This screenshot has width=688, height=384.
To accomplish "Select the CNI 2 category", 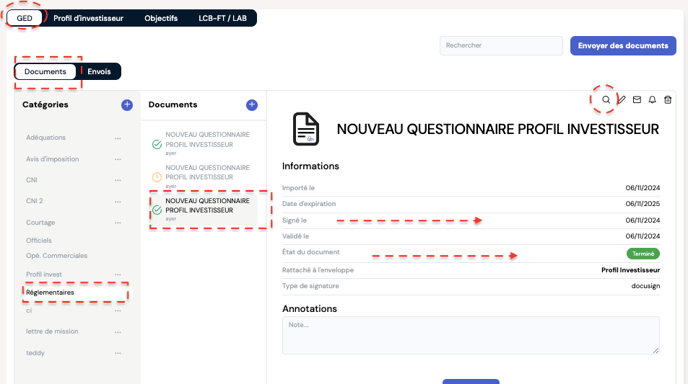I will coord(34,201).
